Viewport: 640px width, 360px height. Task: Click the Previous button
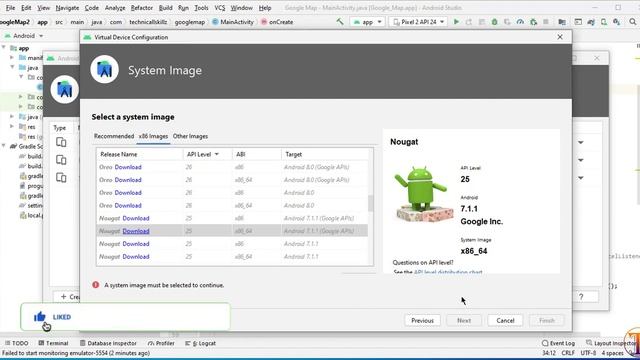coord(422,320)
